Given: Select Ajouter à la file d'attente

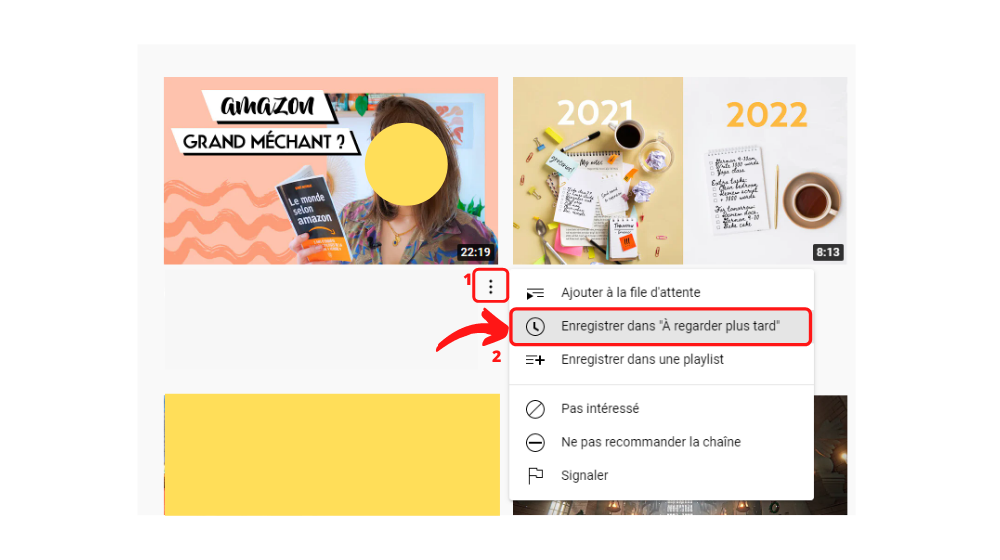Looking at the screenshot, I should 661,293.
